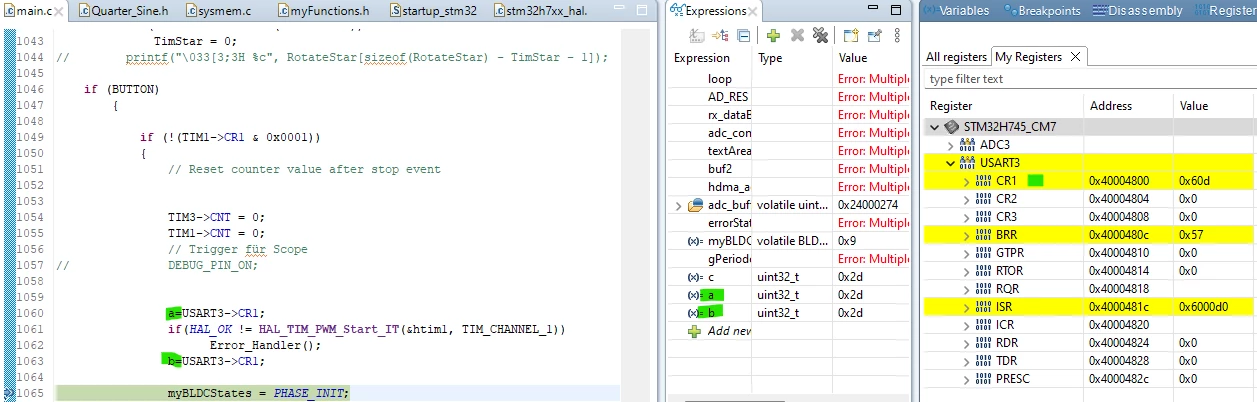The height and width of the screenshot is (402, 1257).
Task: Click the green plus Add Expression icon
Action: (773, 35)
